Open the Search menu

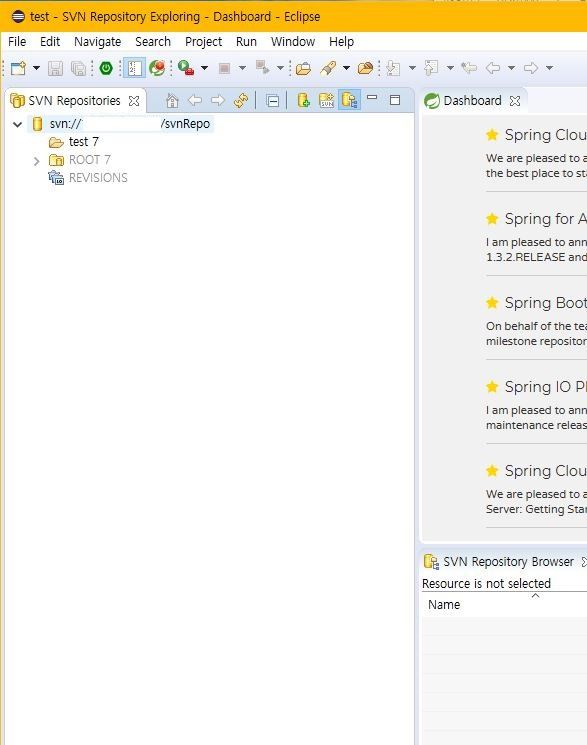click(153, 42)
